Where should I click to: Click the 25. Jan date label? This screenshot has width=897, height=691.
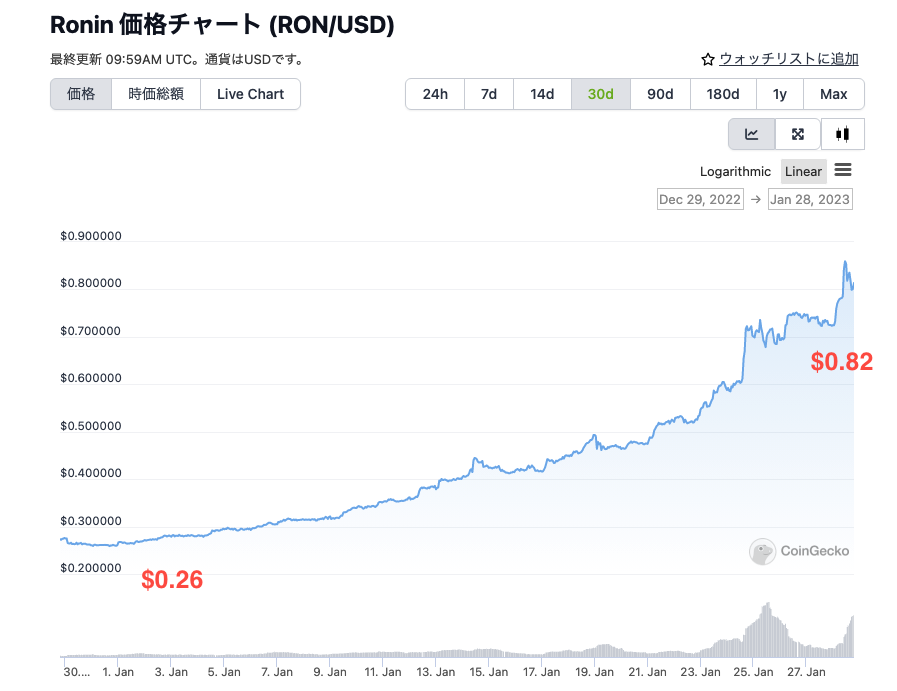[x=753, y=672]
